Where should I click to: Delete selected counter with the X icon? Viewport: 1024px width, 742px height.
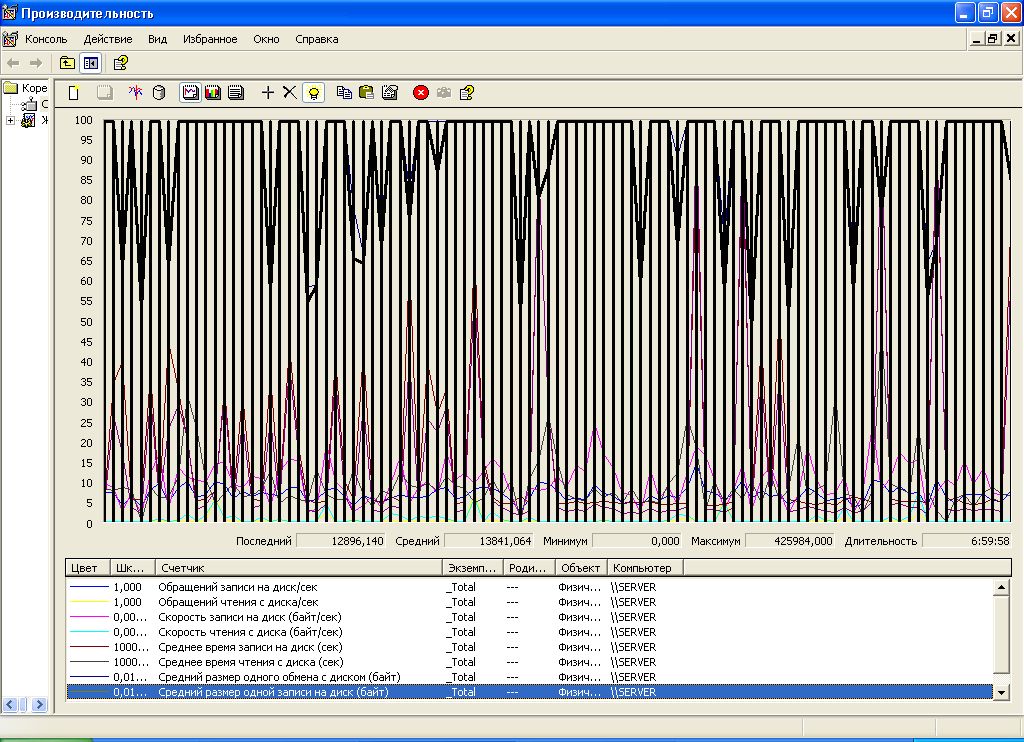[x=289, y=93]
